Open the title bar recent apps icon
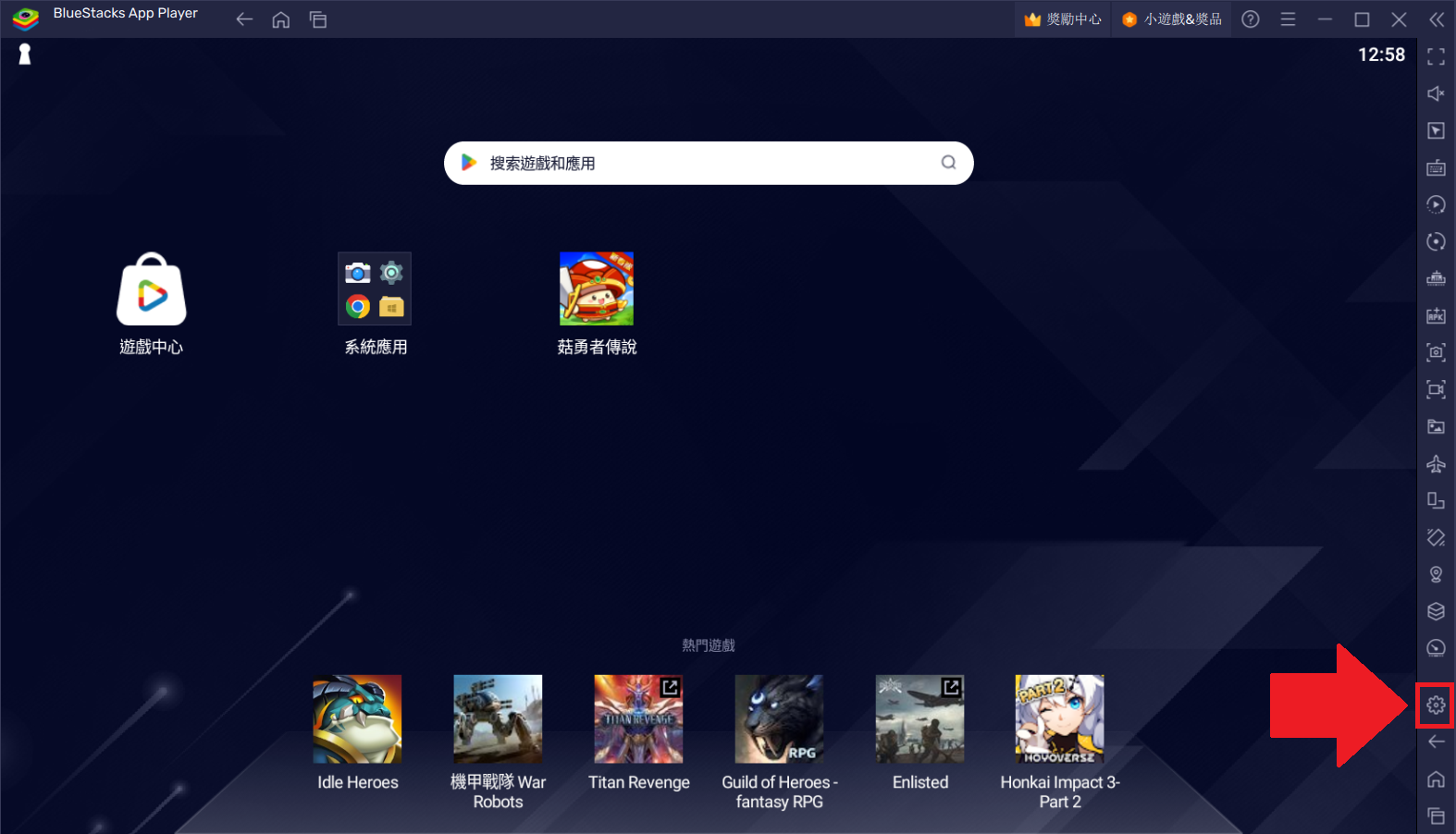 [318, 19]
